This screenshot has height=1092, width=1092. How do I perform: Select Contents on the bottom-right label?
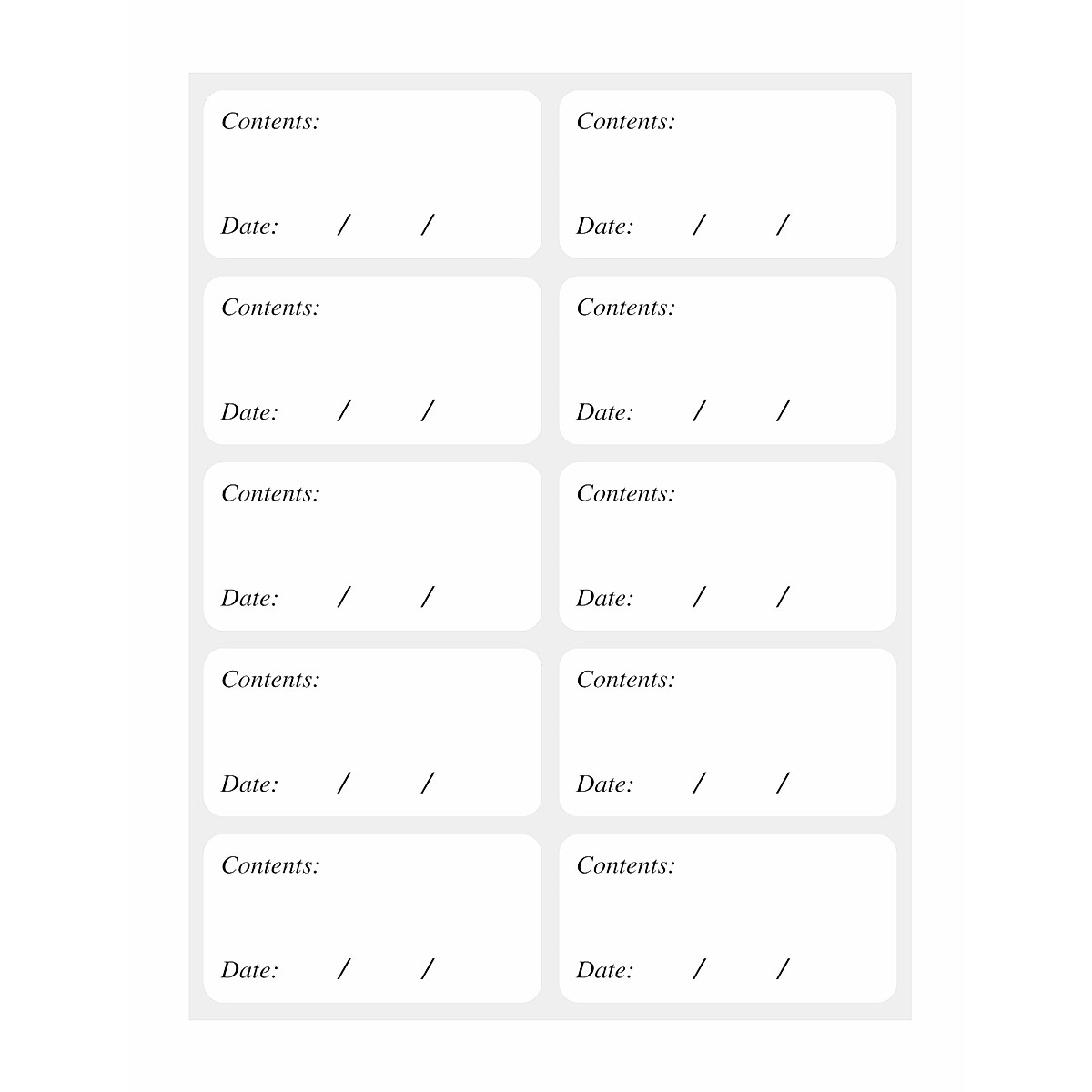click(626, 865)
